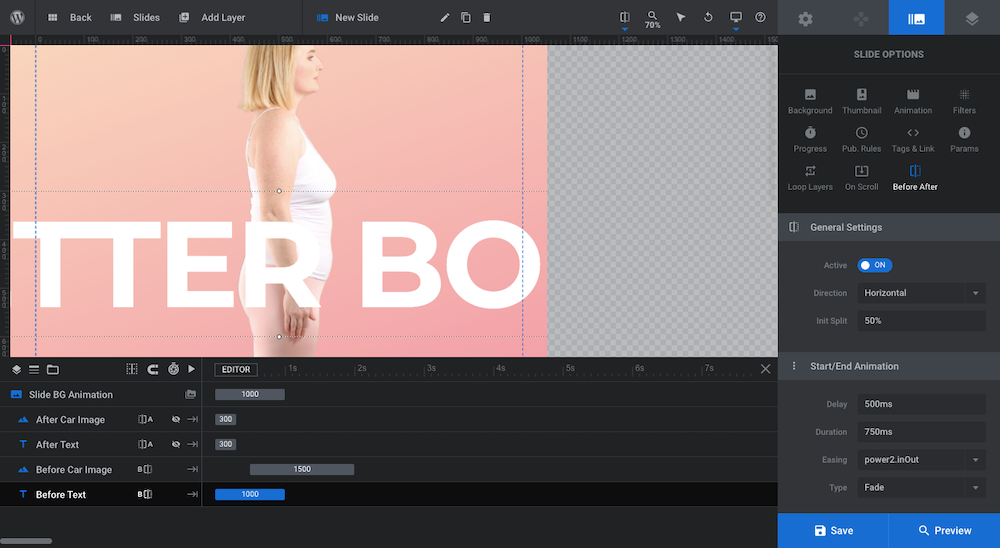Delete the current slide

[x=487, y=17]
